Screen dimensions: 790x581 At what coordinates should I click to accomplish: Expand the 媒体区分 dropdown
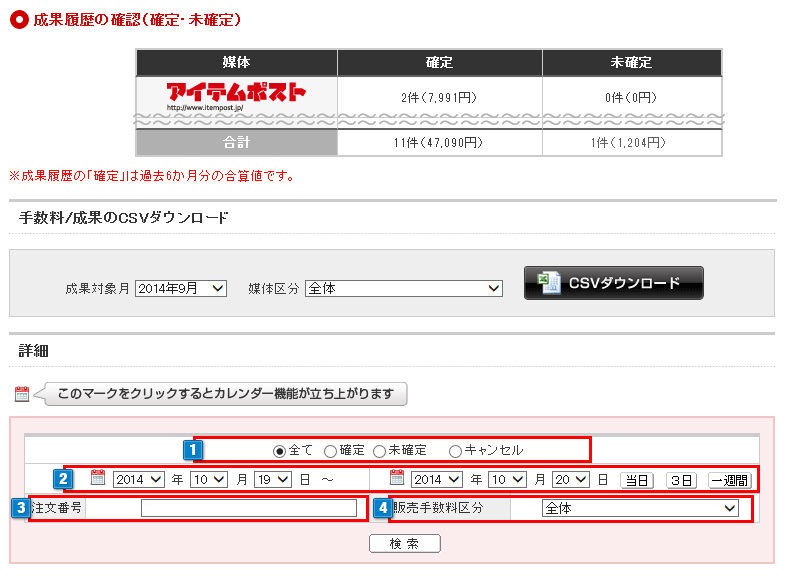pos(403,288)
